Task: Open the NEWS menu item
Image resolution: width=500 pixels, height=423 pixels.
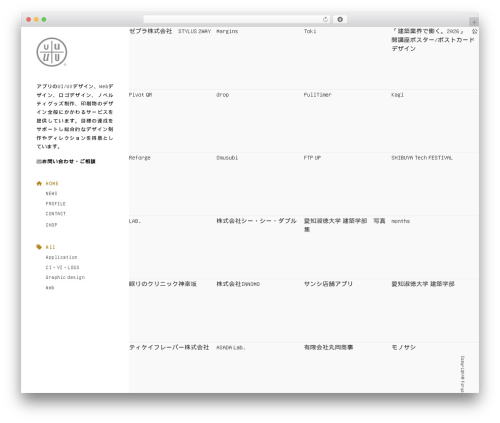Action: pos(51,193)
